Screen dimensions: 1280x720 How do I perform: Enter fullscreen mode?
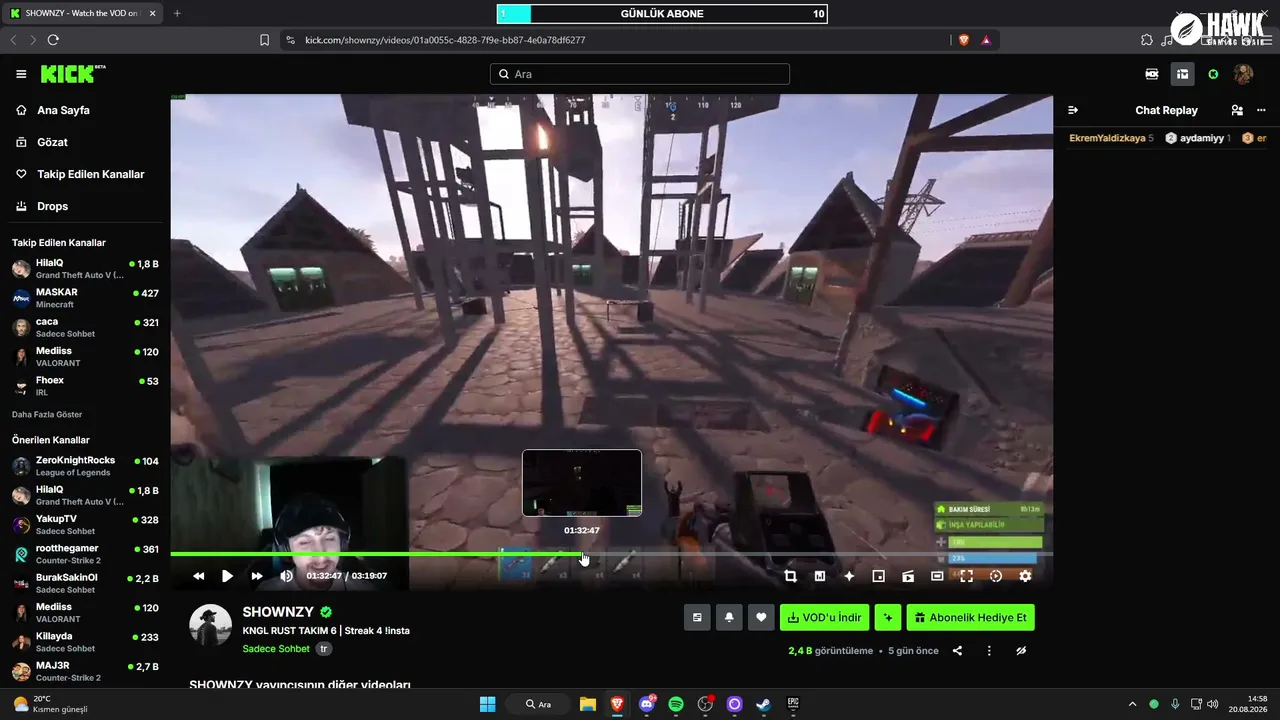pos(966,576)
